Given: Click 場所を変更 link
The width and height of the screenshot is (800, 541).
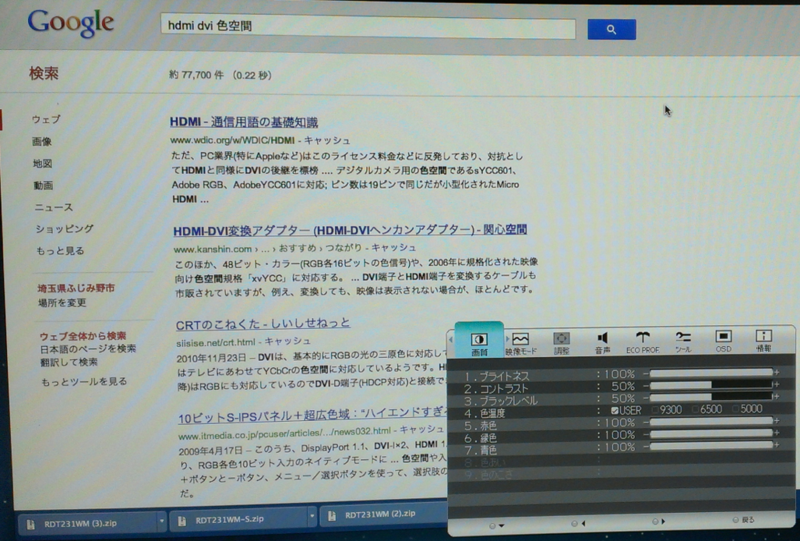Looking at the screenshot, I should [62, 303].
